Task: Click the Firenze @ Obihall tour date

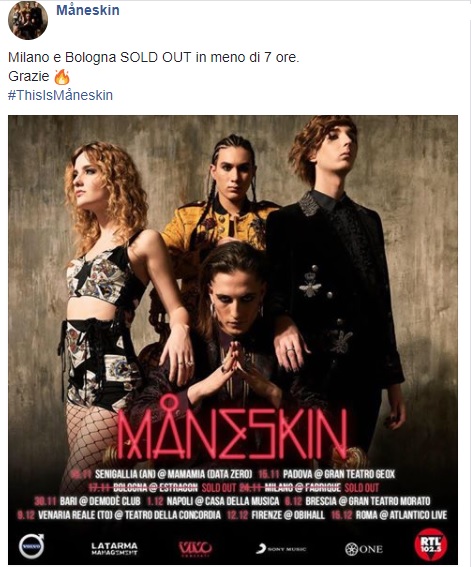Action: (x=276, y=515)
